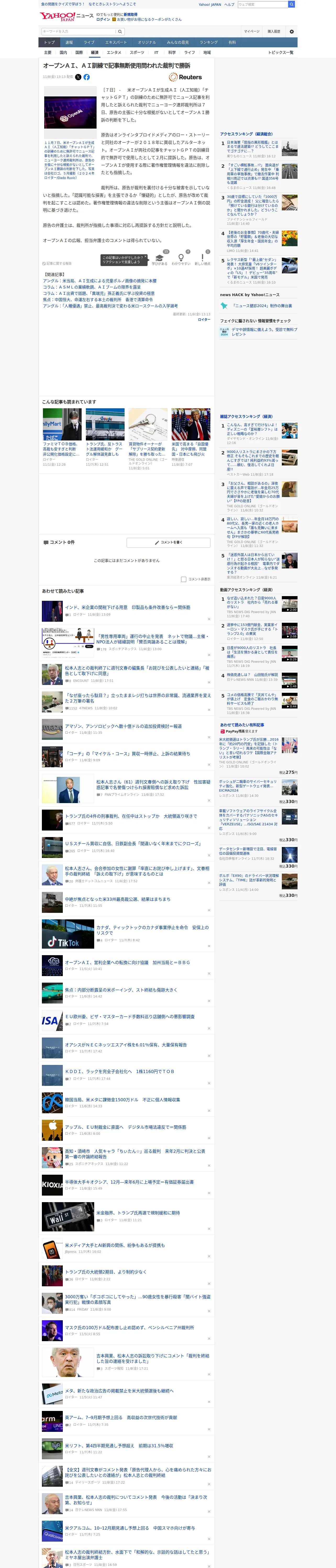Click the keyword search magnifier icon
336x1568 pixels.
tap(120, 31)
